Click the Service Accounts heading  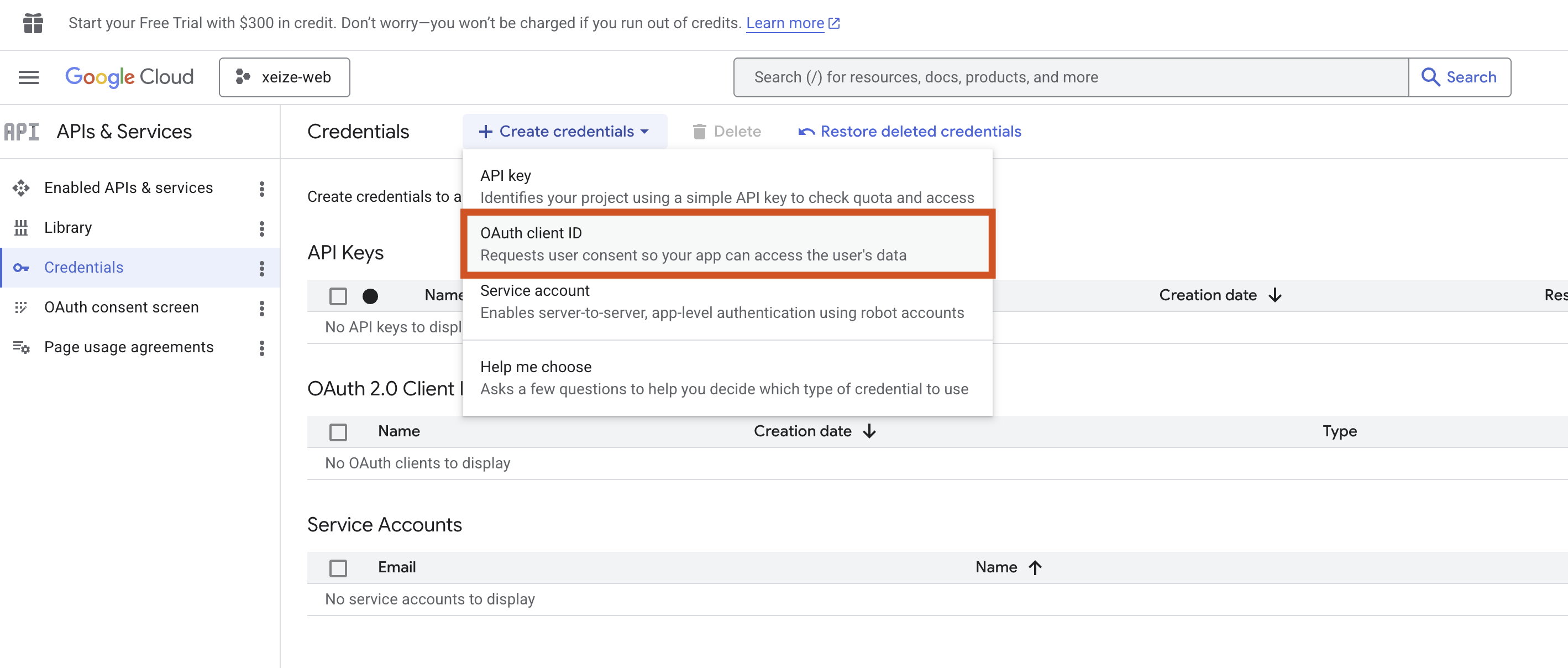click(384, 525)
